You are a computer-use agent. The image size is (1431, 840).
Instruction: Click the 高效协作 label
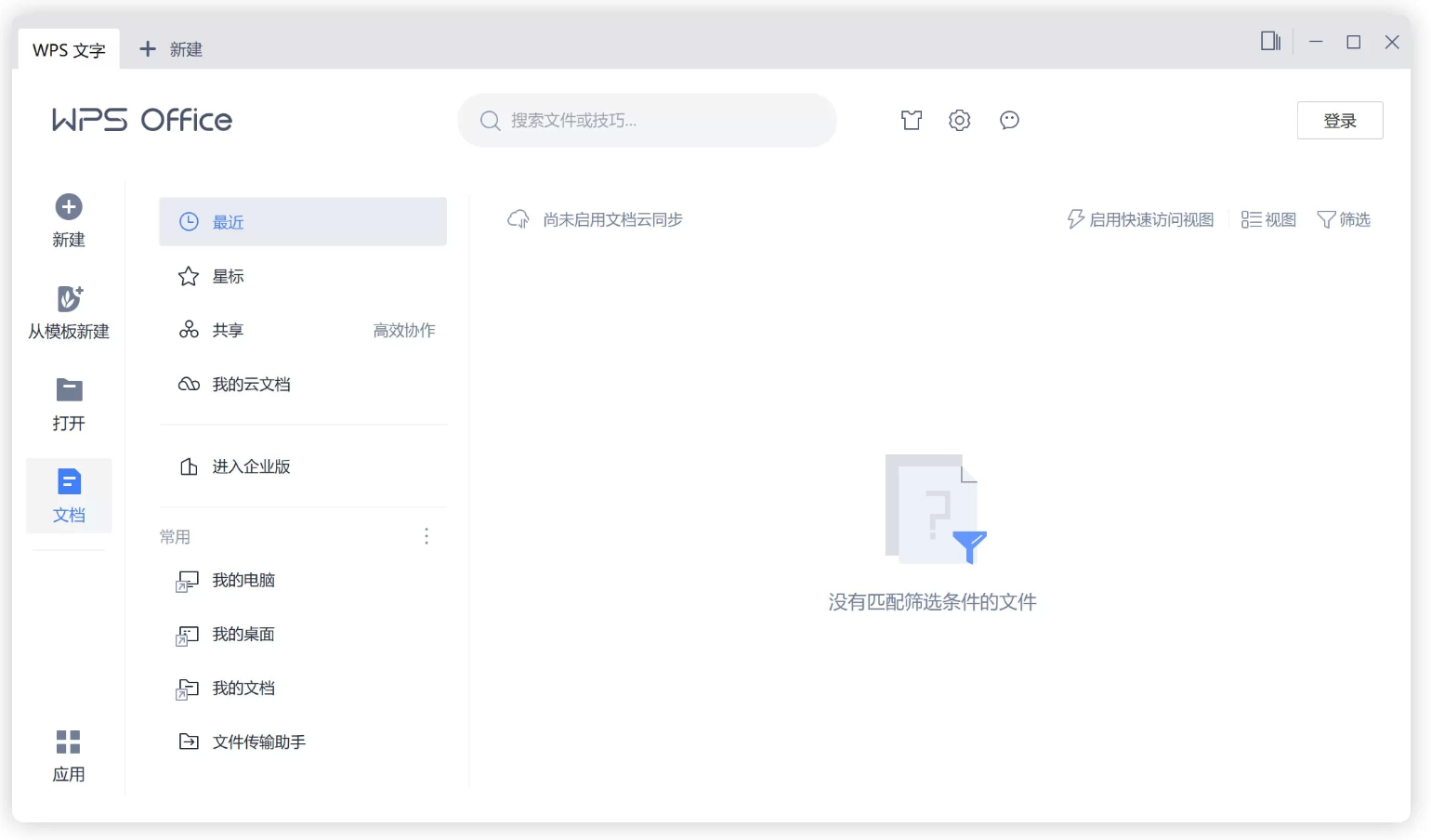404,330
